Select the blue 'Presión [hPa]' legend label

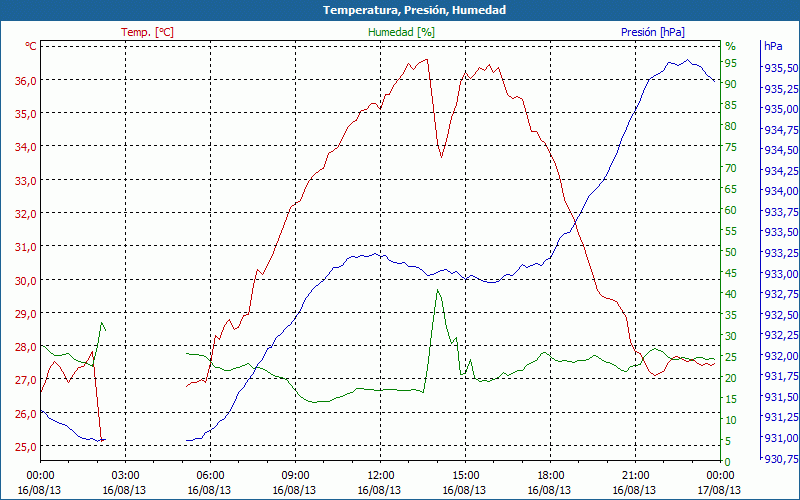[653, 33]
